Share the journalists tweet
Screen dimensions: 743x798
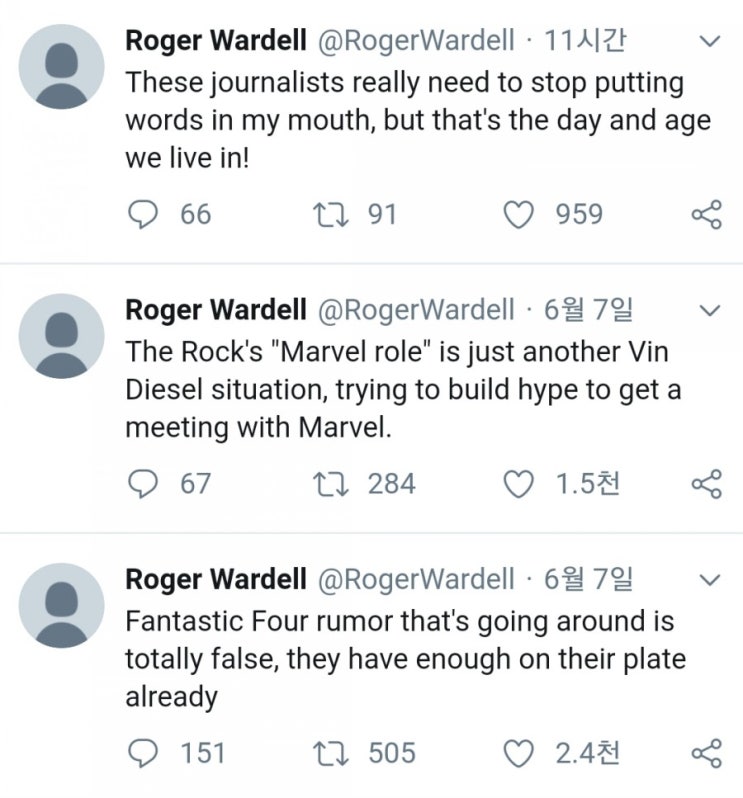(x=707, y=214)
